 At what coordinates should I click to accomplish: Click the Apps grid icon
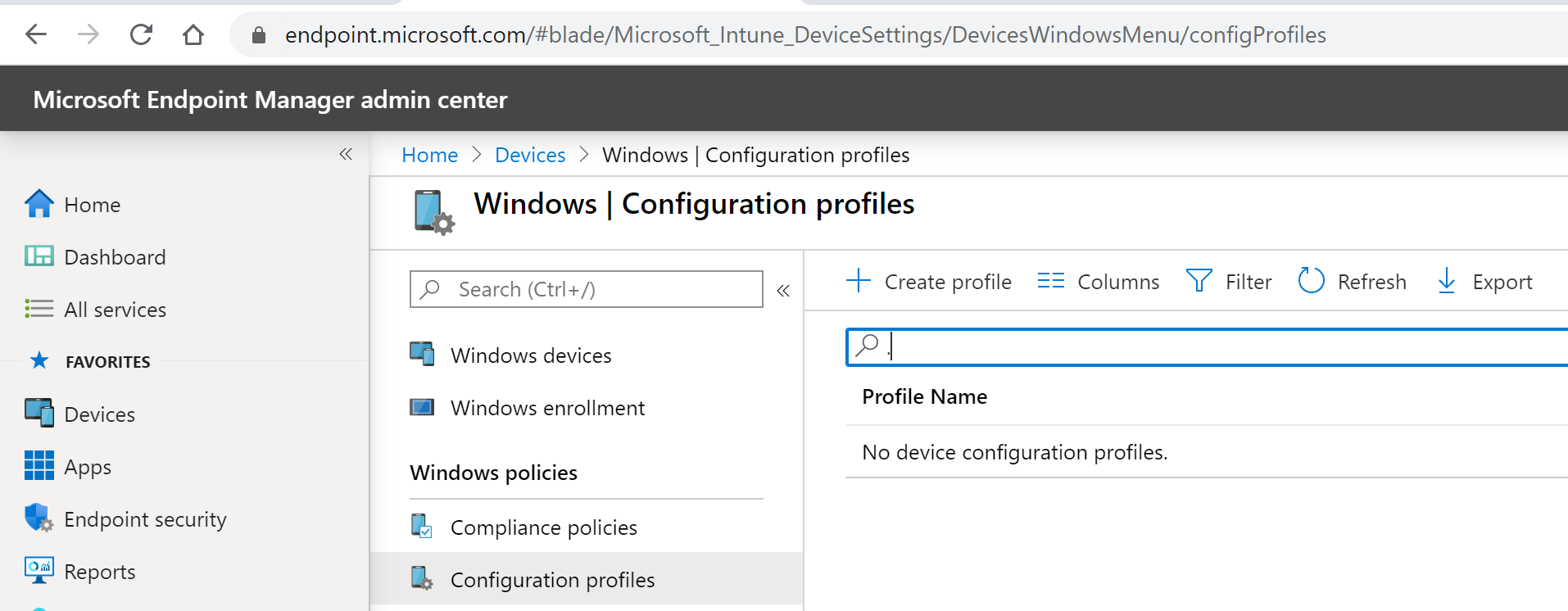click(x=39, y=465)
